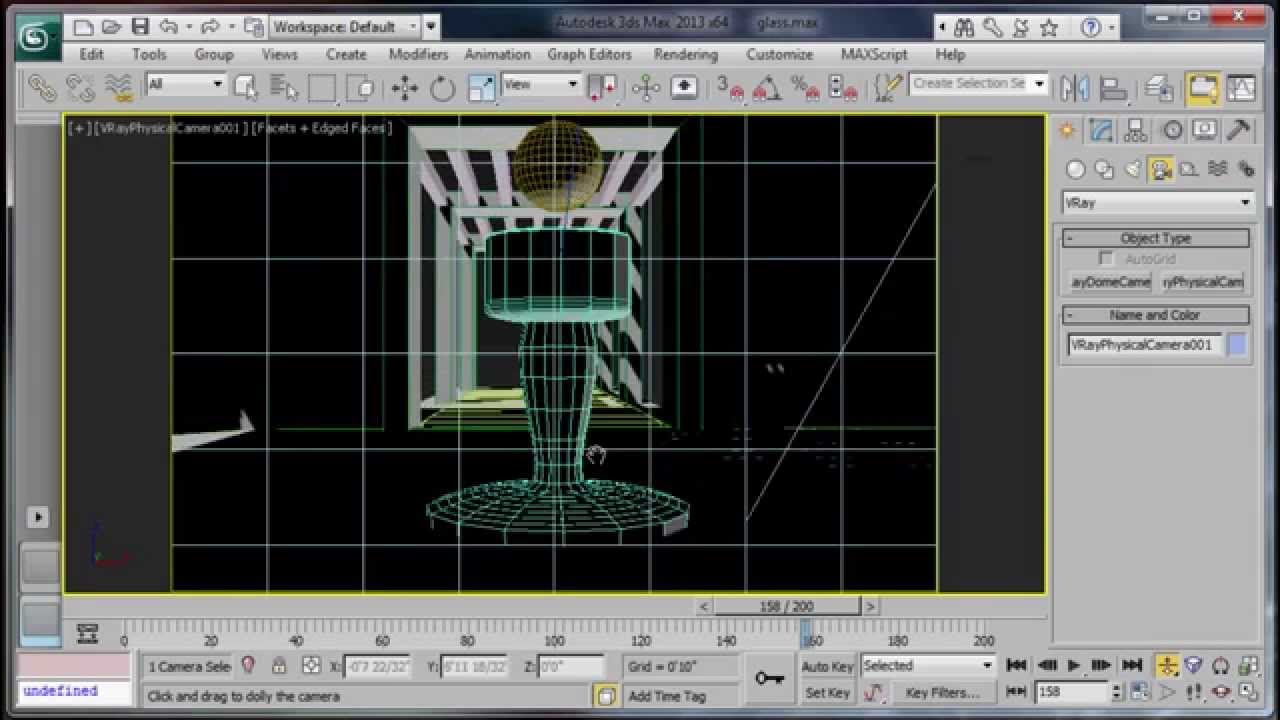Open the Reference Coordinate System View dropdown

(541, 85)
